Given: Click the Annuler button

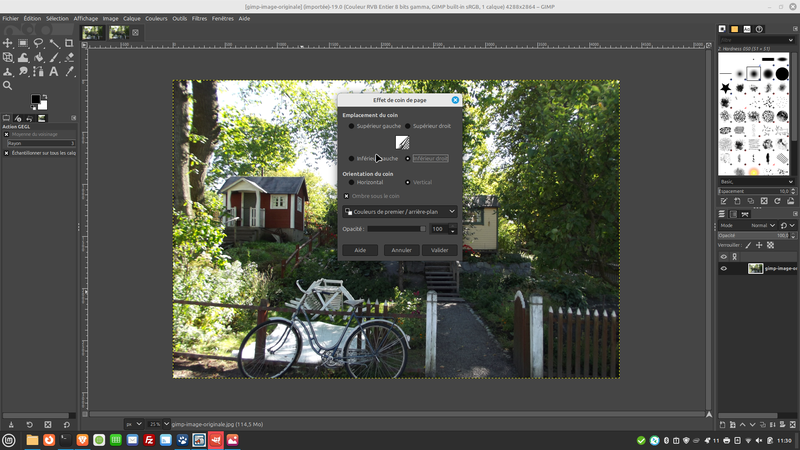Looking at the screenshot, I should point(401,250).
